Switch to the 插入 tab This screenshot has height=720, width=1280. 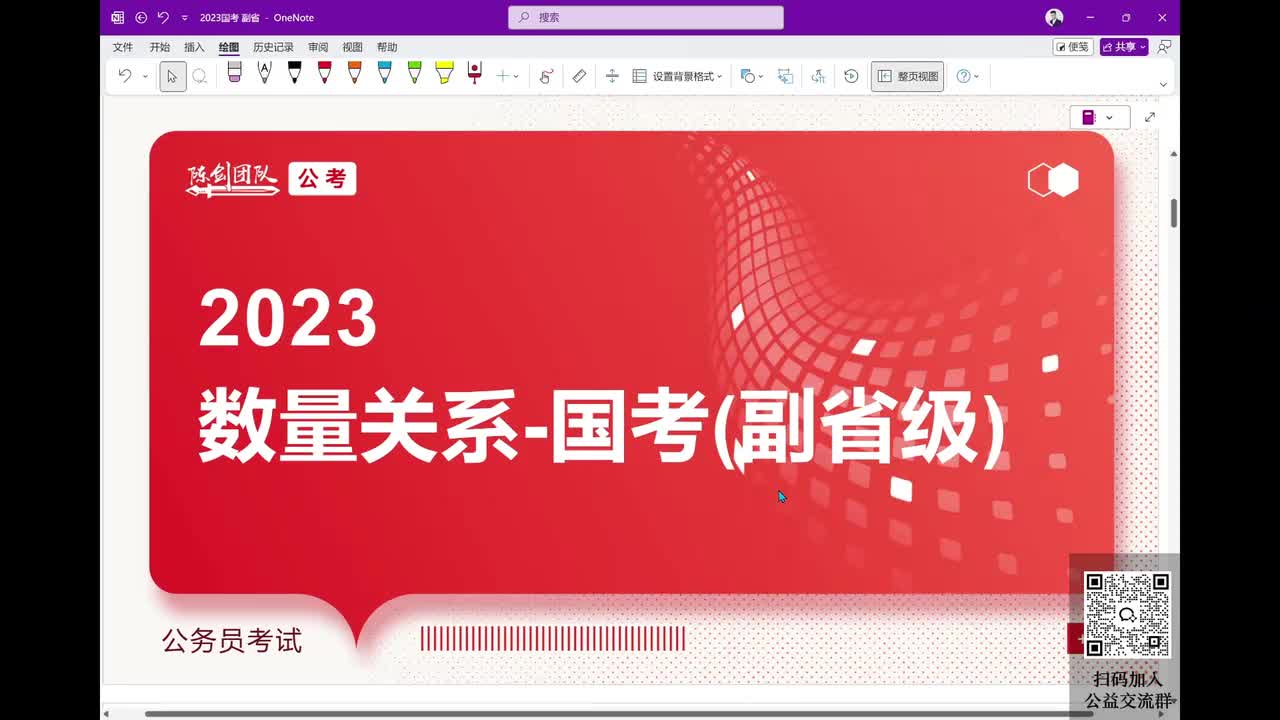pos(194,47)
